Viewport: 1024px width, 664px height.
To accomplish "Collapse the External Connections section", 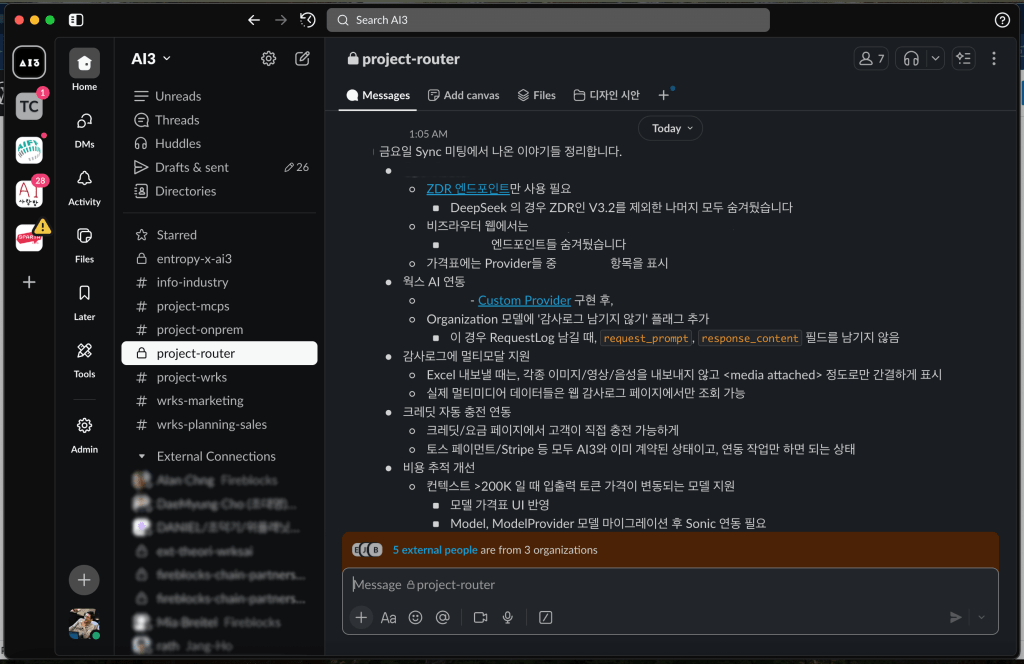I will [141, 456].
